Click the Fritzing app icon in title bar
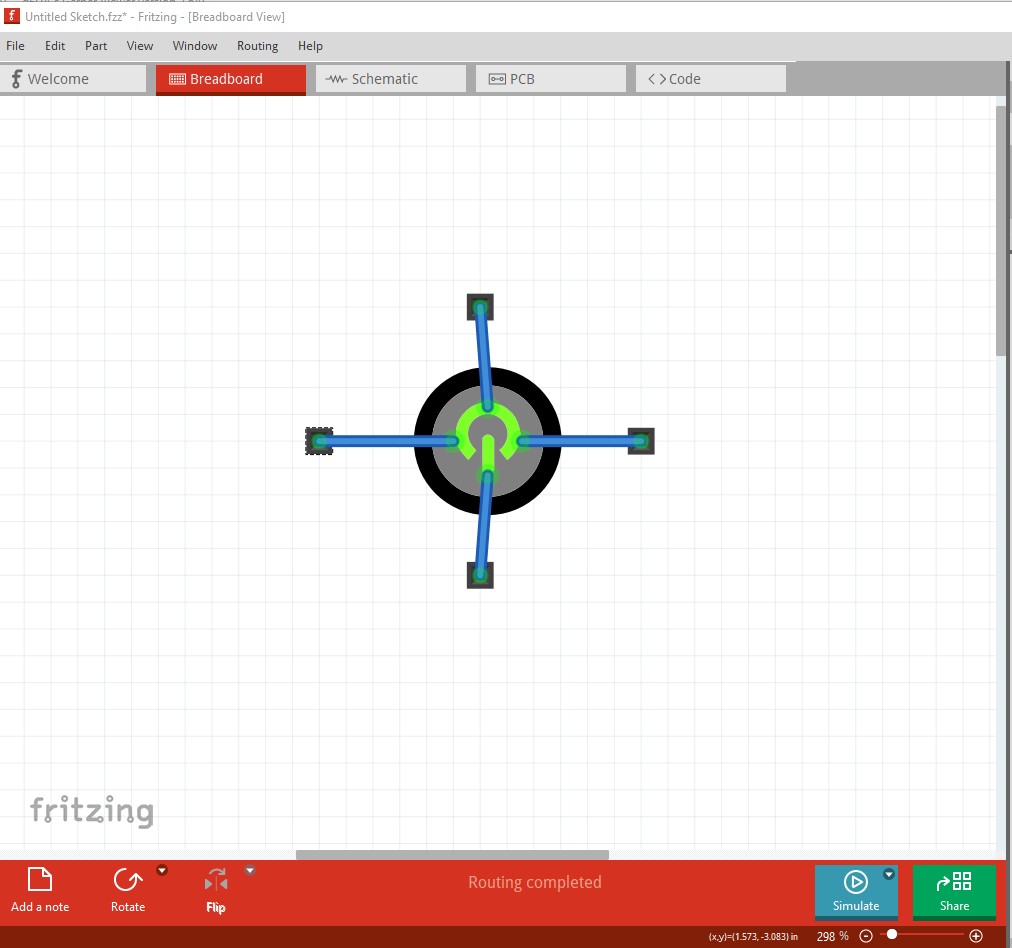The image size is (1012, 948). 11,16
